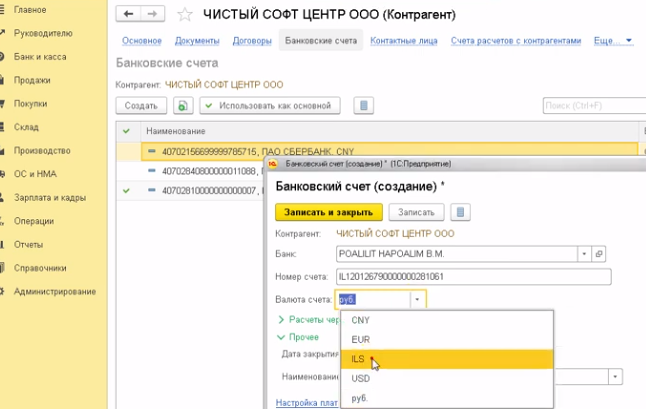Go forward with the right navigation arrow
Viewport: 646px width, 409px height.
pyautogui.click(x=152, y=15)
